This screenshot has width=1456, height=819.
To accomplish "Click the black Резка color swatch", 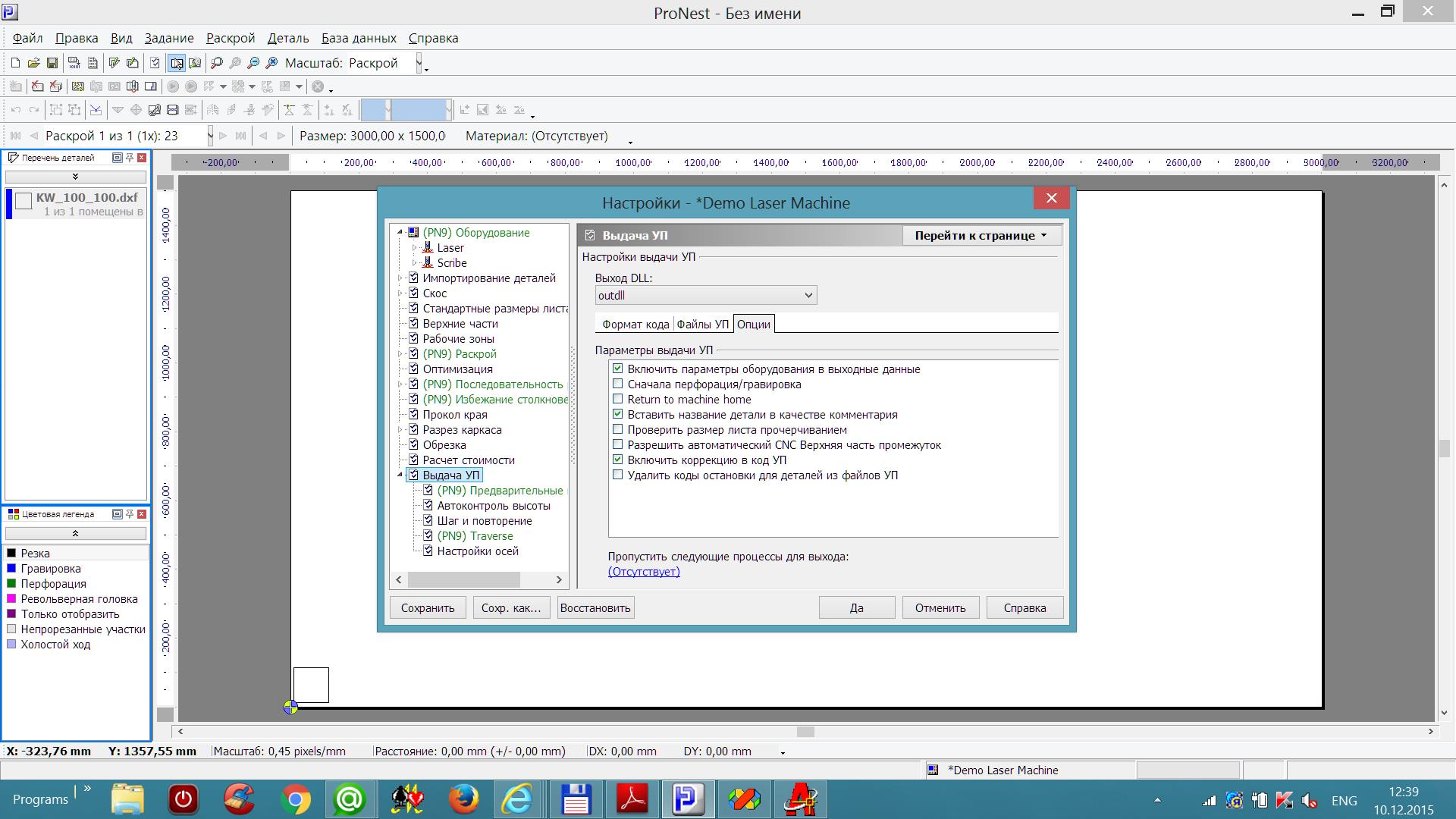I will (x=11, y=554).
